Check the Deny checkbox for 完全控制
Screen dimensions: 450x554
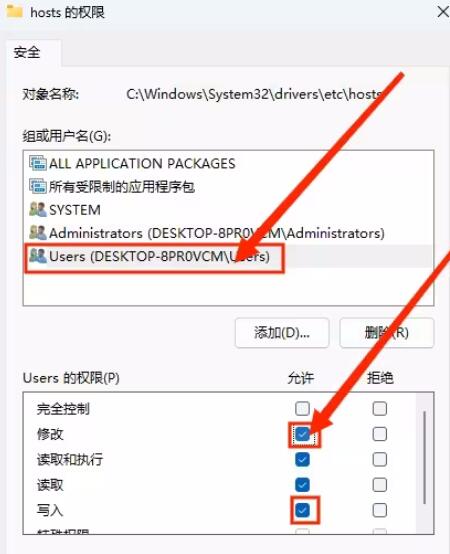click(x=380, y=409)
